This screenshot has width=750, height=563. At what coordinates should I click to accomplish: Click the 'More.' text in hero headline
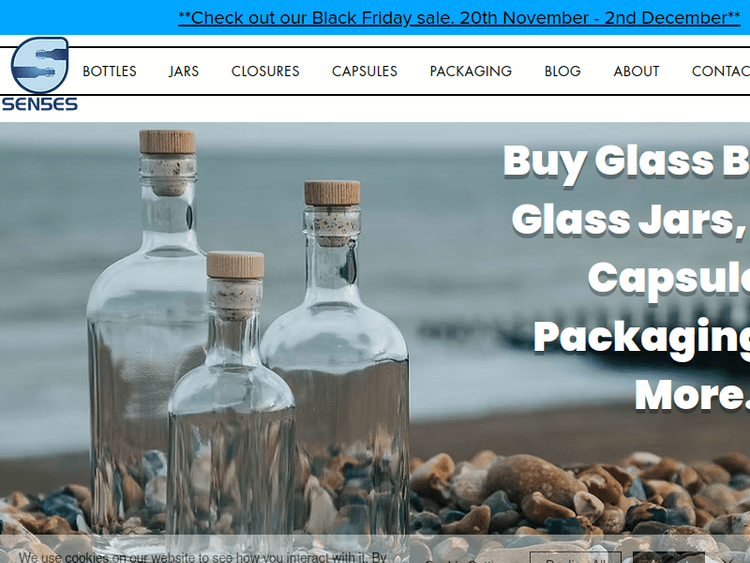[x=692, y=395]
